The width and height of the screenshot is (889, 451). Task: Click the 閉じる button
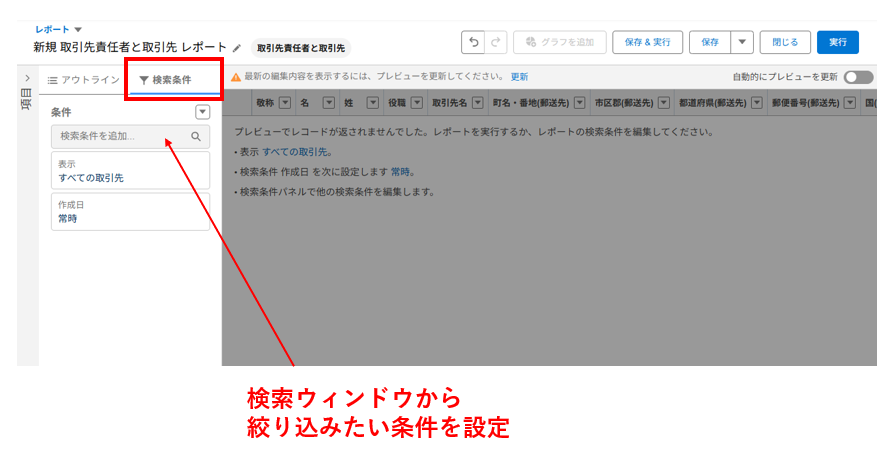click(x=785, y=43)
